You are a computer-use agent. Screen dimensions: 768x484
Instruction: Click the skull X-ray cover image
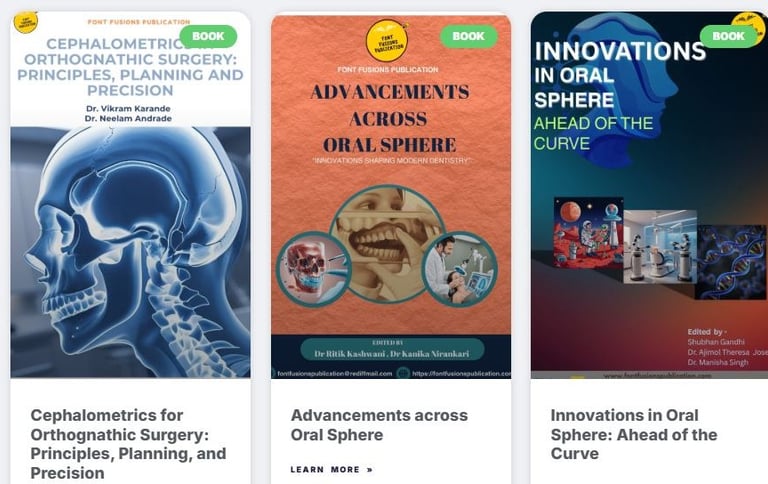pyautogui.click(x=130, y=252)
